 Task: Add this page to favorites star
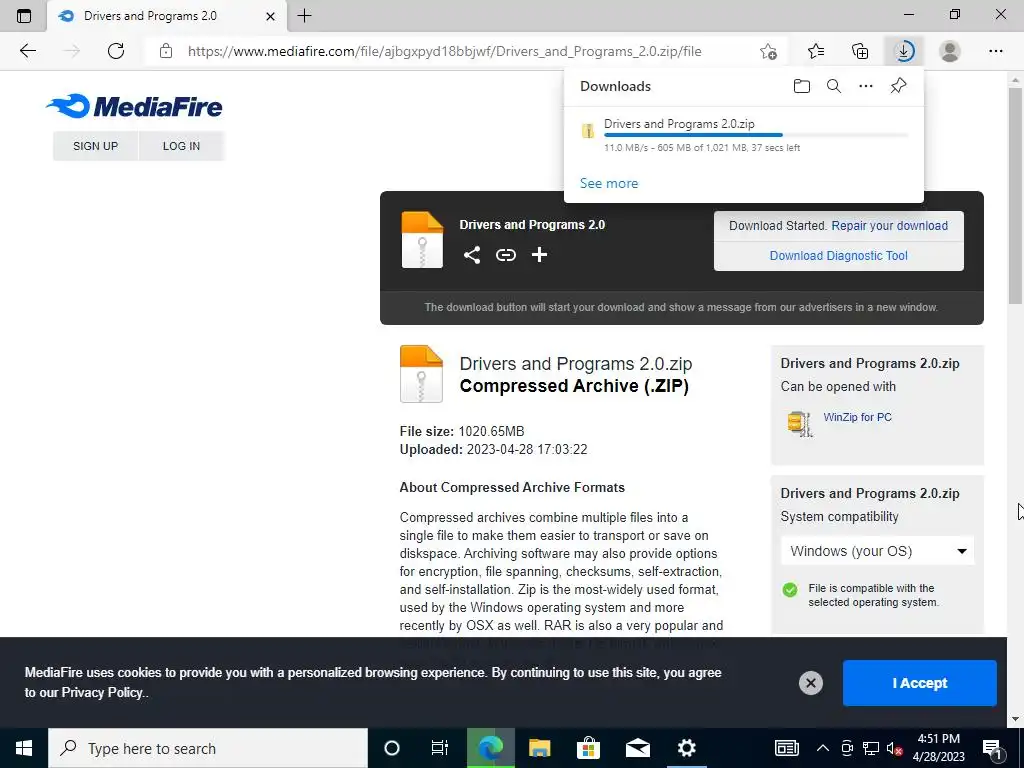point(768,51)
